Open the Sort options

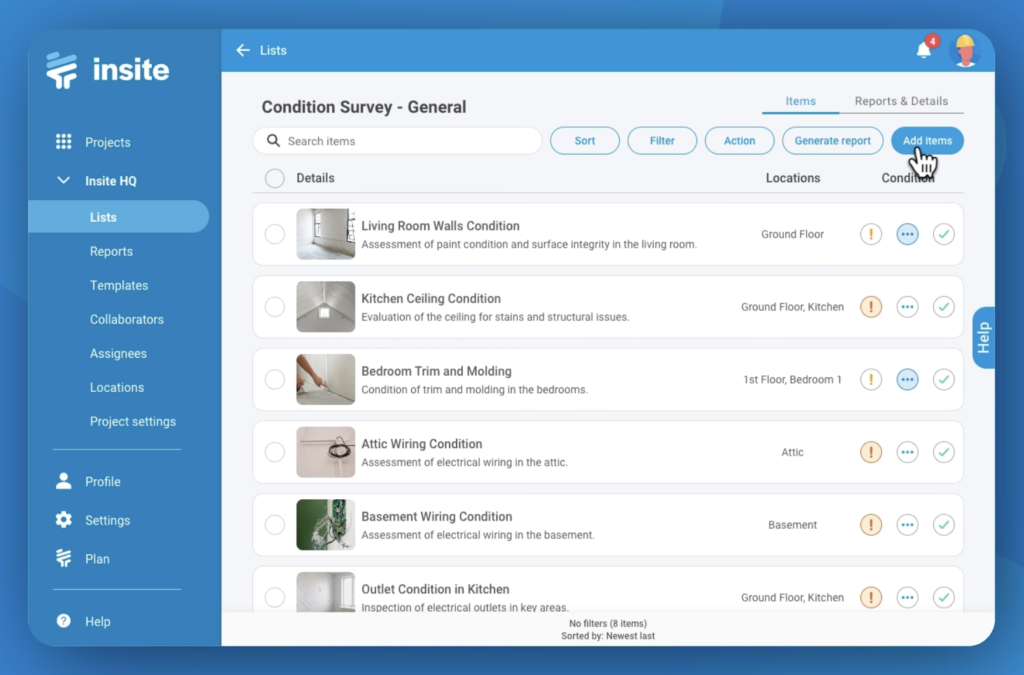tap(584, 140)
